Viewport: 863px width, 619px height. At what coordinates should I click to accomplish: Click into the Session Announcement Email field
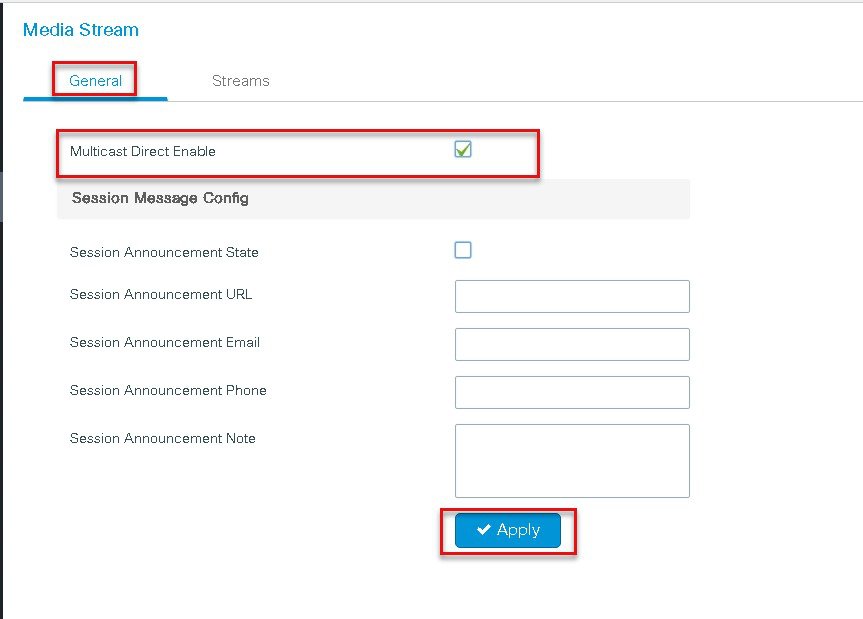pyautogui.click(x=572, y=344)
